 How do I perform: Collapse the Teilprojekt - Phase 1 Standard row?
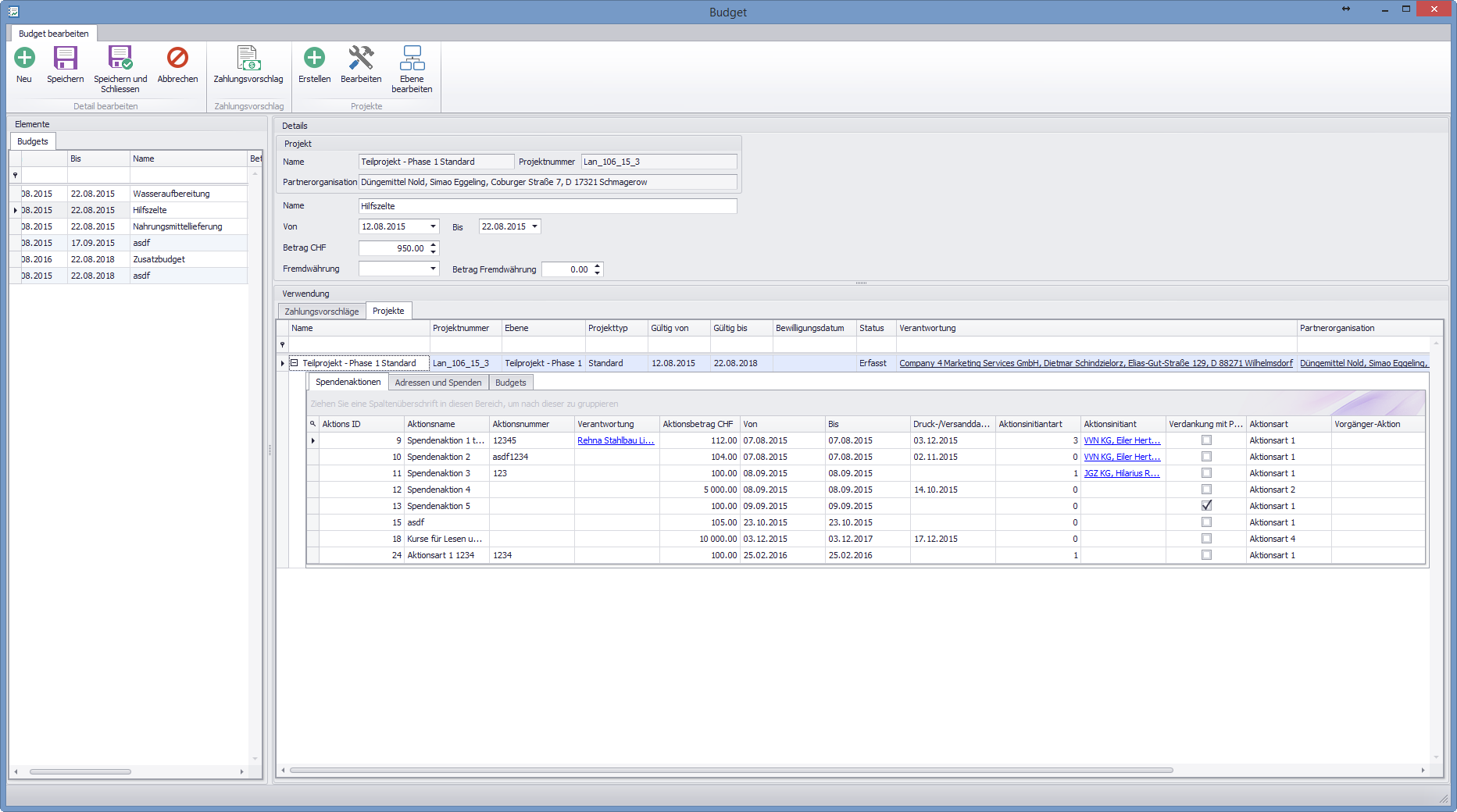[x=295, y=363]
